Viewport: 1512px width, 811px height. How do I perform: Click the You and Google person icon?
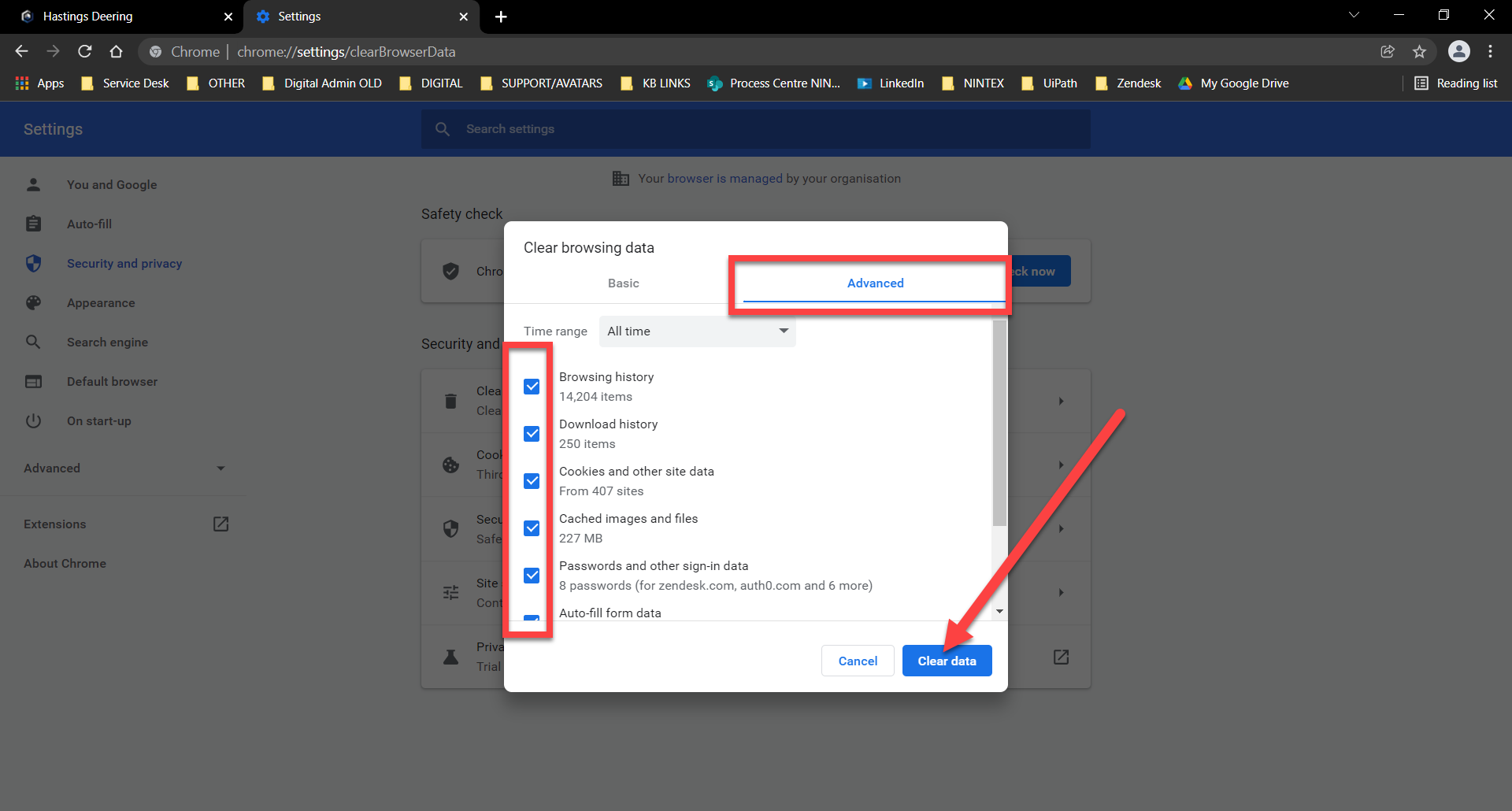[33, 184]
